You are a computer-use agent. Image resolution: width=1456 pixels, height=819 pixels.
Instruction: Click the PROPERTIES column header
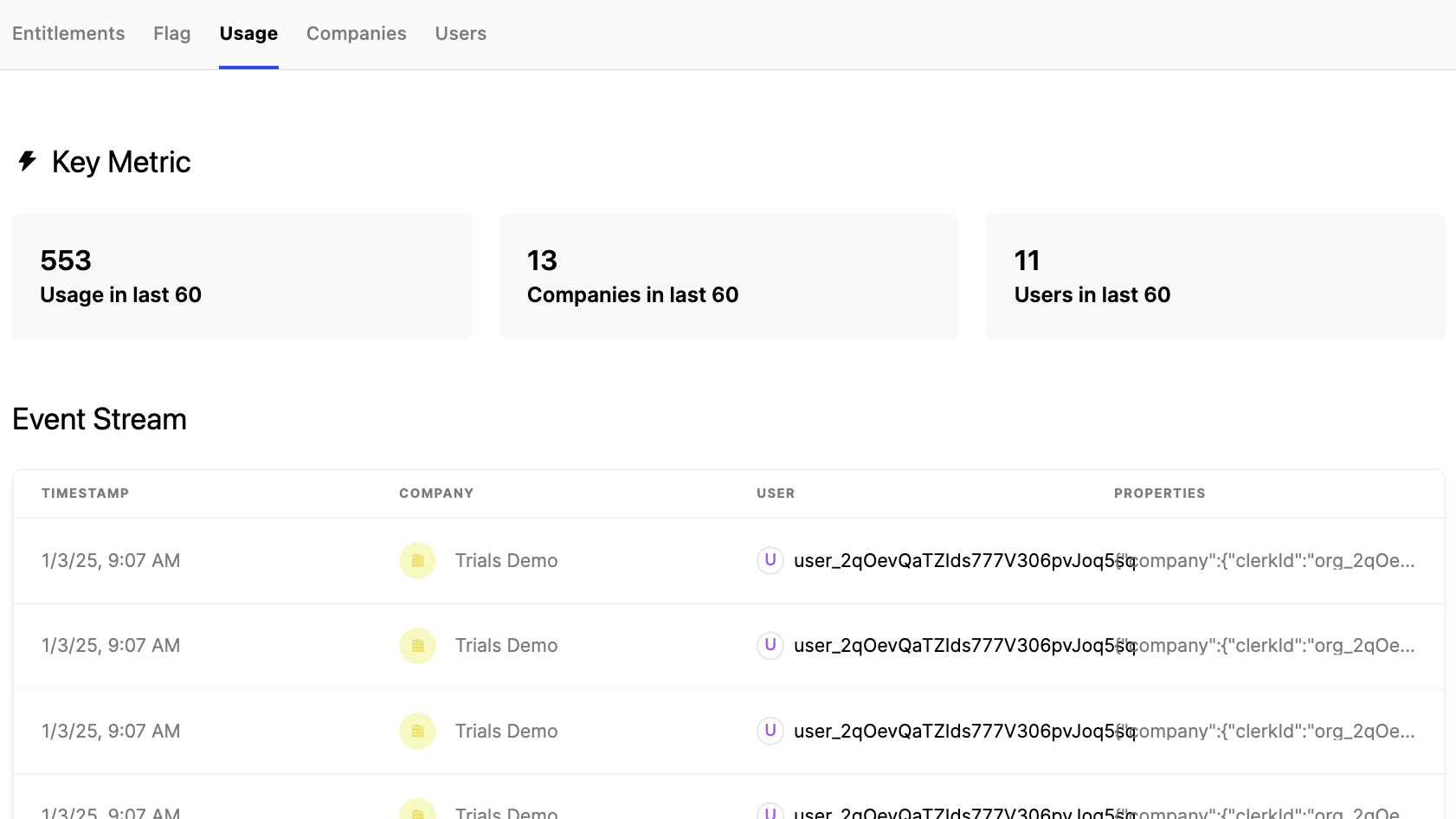pyautogui.click(x=1160, y=493)
